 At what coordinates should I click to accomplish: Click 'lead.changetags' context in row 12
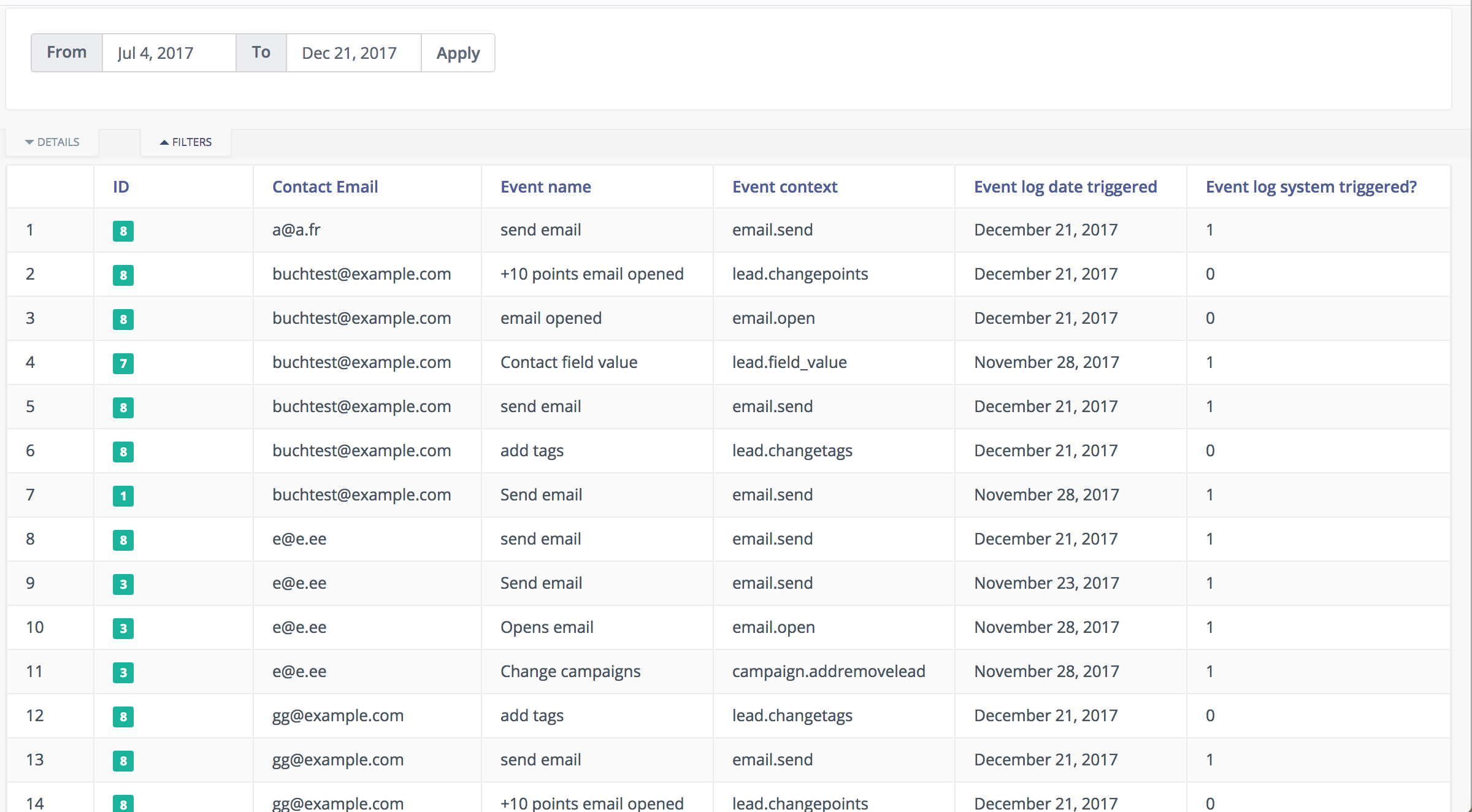click(x=792, y=716)
